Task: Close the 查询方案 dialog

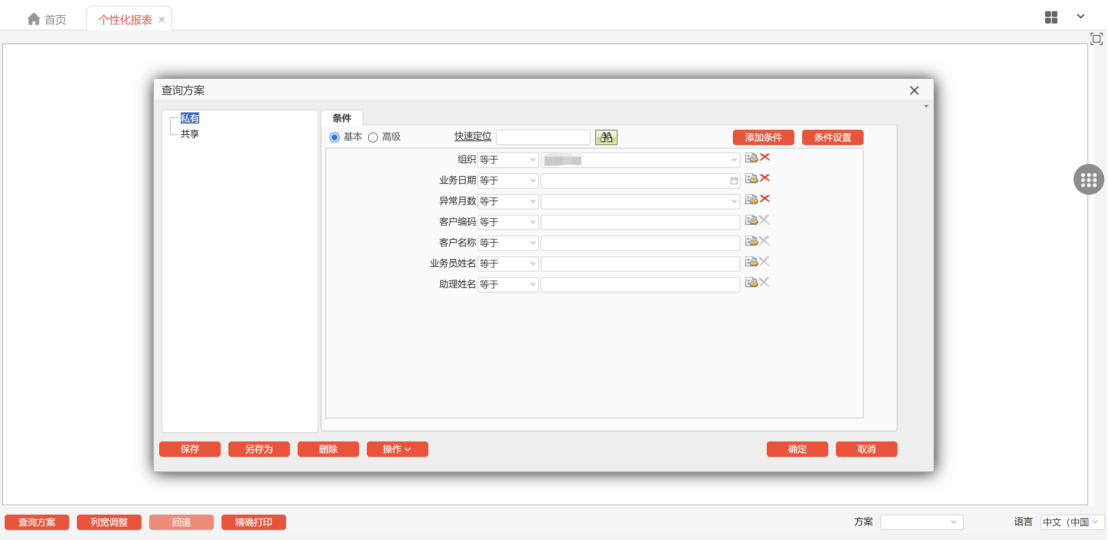Action: coord(914,90)
